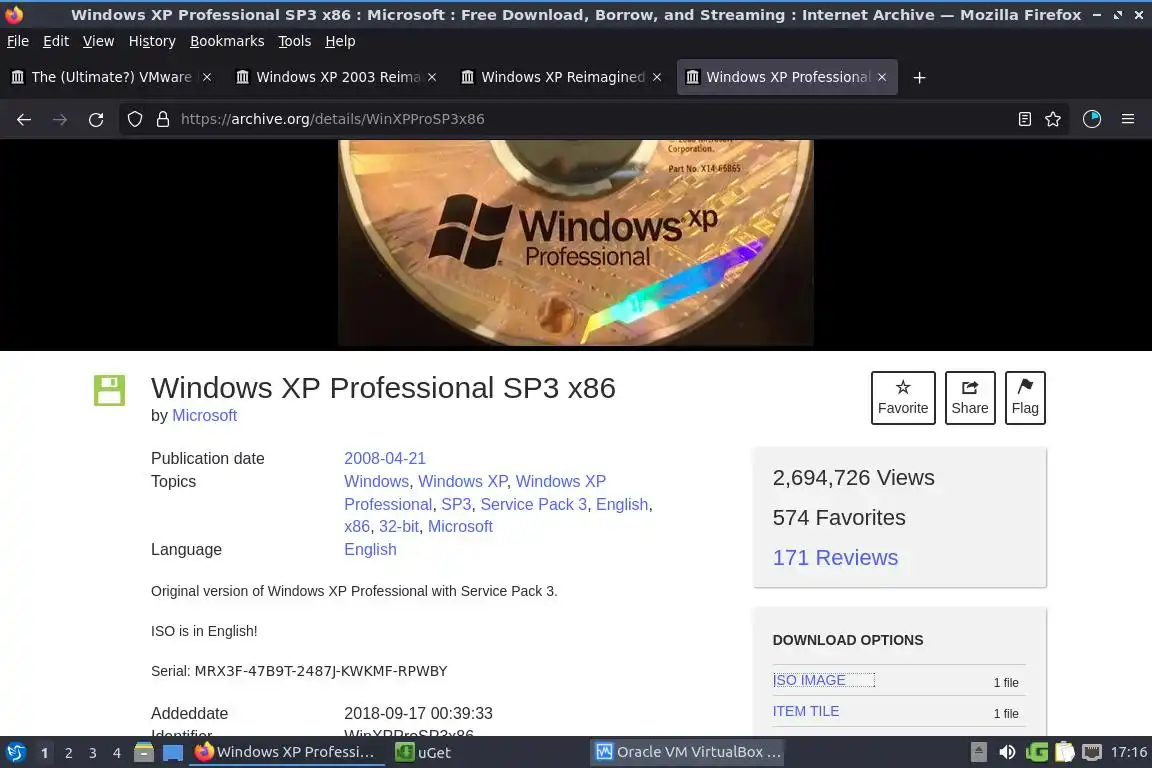Click the green uGet tray icon
The width and height of the screenshot is (1152, 768).
tap(1037, 753)
